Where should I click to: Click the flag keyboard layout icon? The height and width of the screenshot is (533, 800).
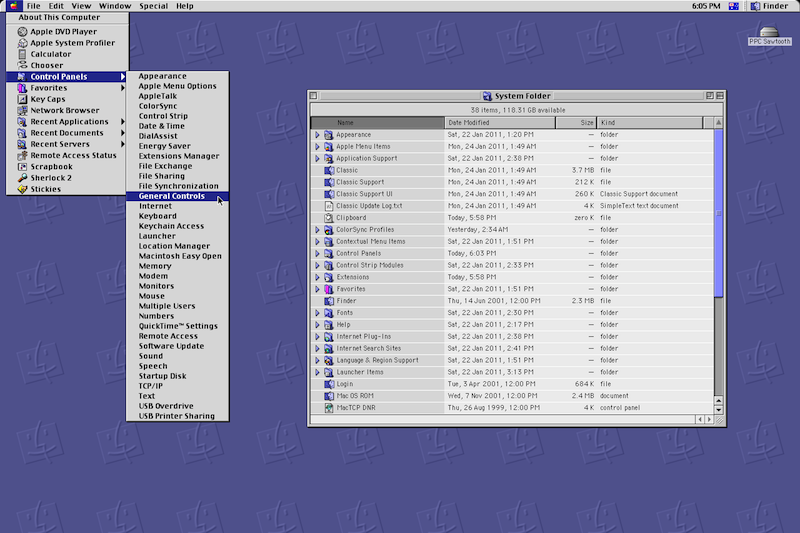tap(734, 6)
